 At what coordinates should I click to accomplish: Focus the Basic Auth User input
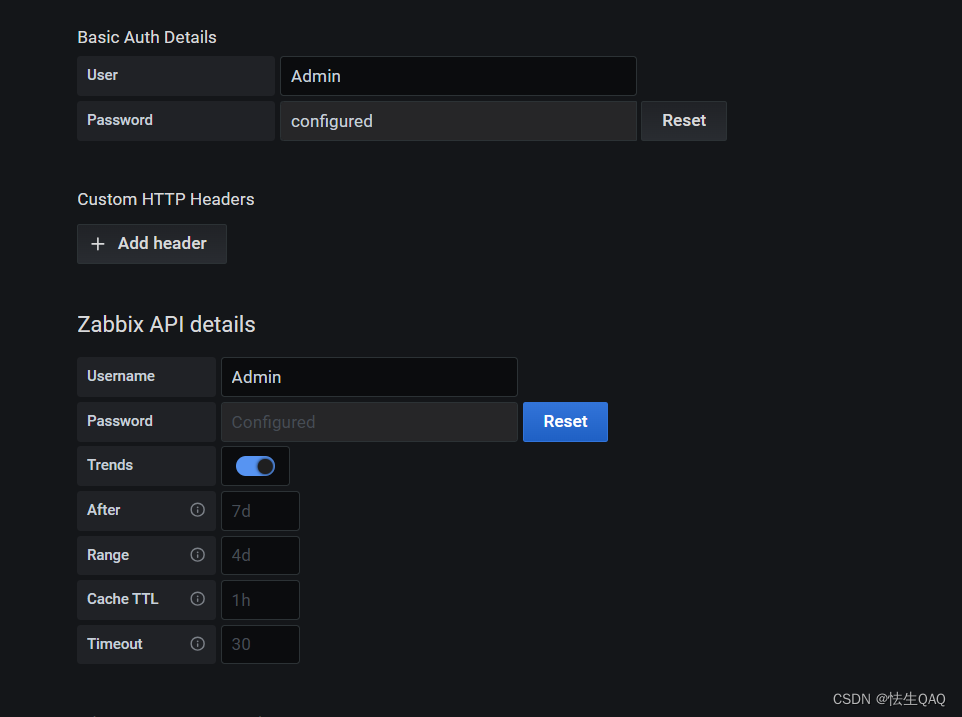458,76
